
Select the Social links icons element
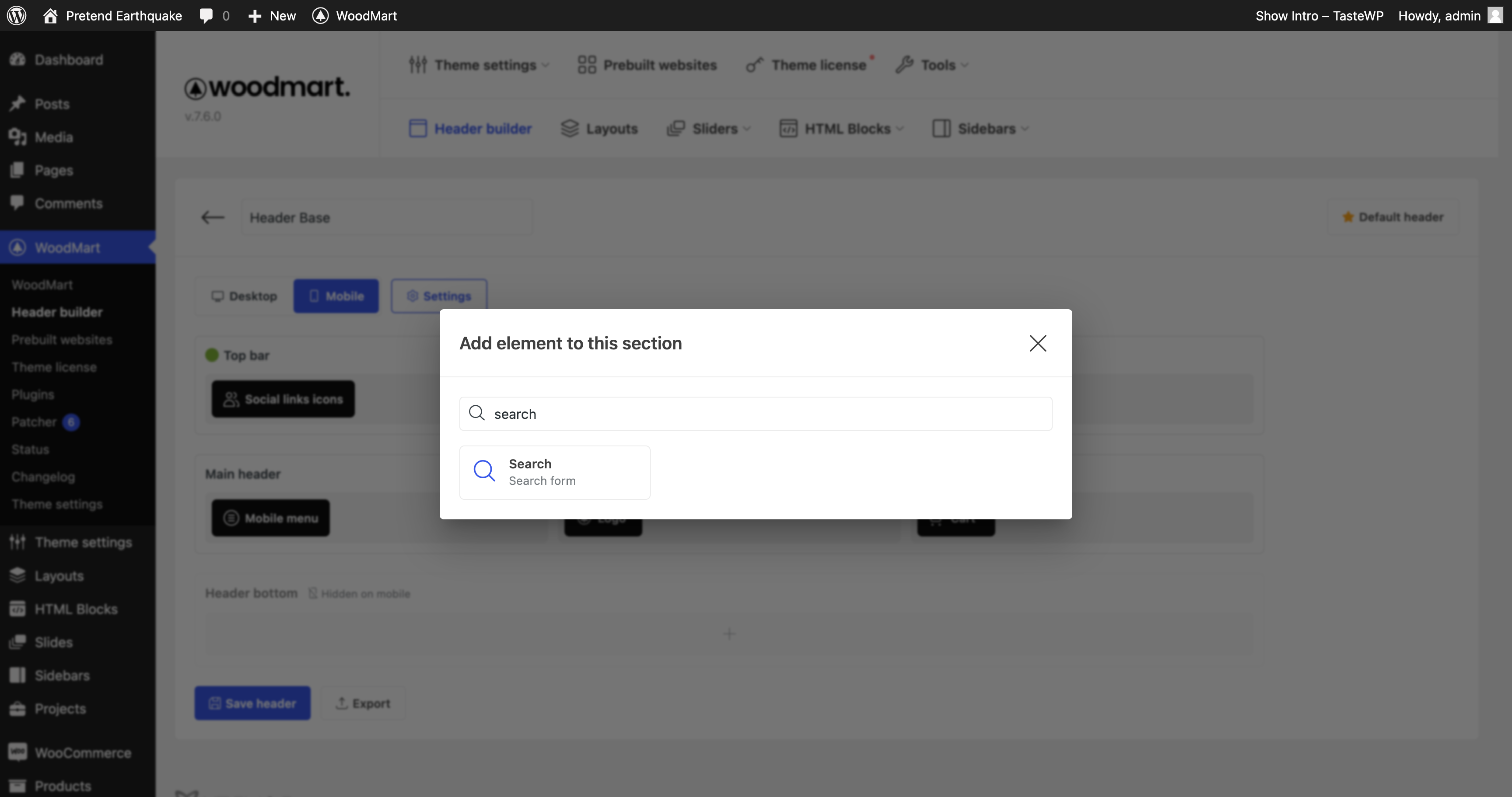click(x=283, y=399)
